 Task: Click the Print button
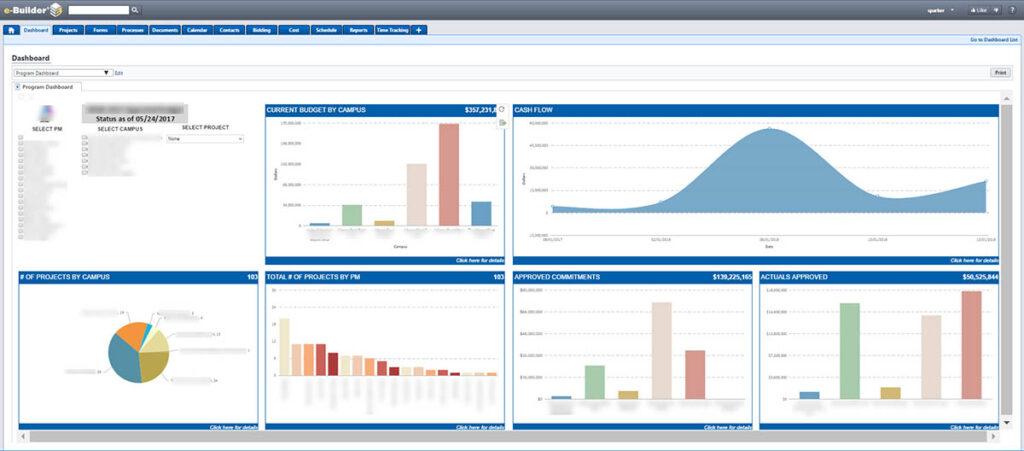point(1000,73)
